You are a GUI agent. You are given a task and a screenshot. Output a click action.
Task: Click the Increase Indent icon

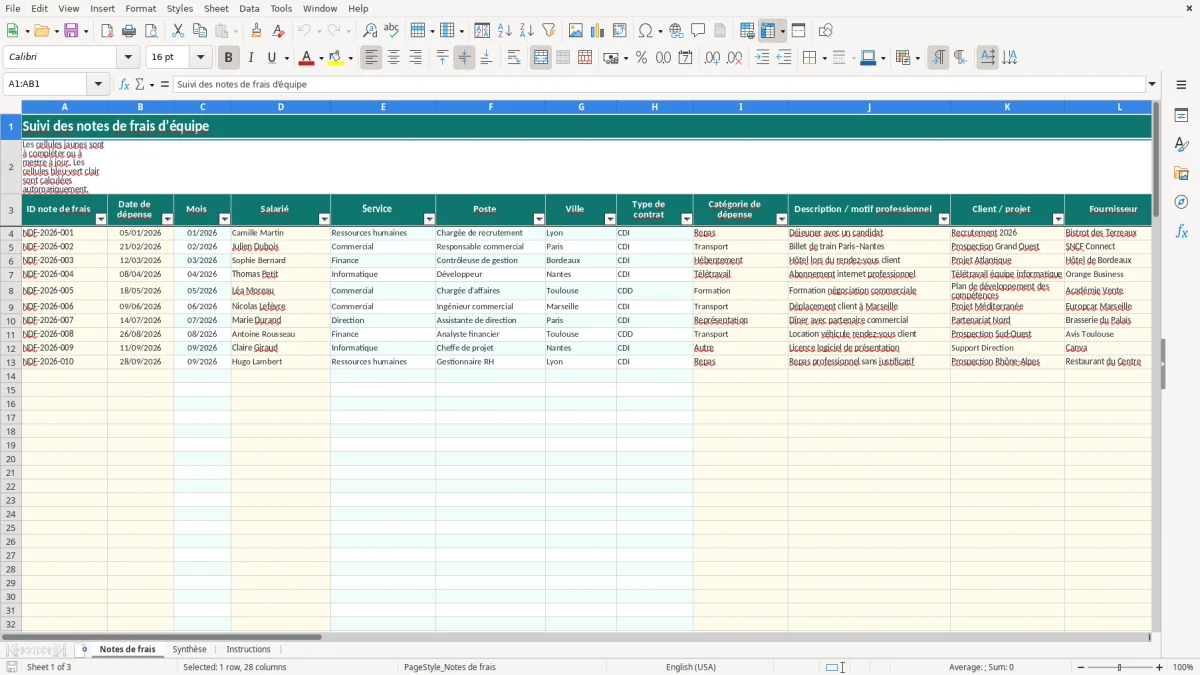click(762, 58)
